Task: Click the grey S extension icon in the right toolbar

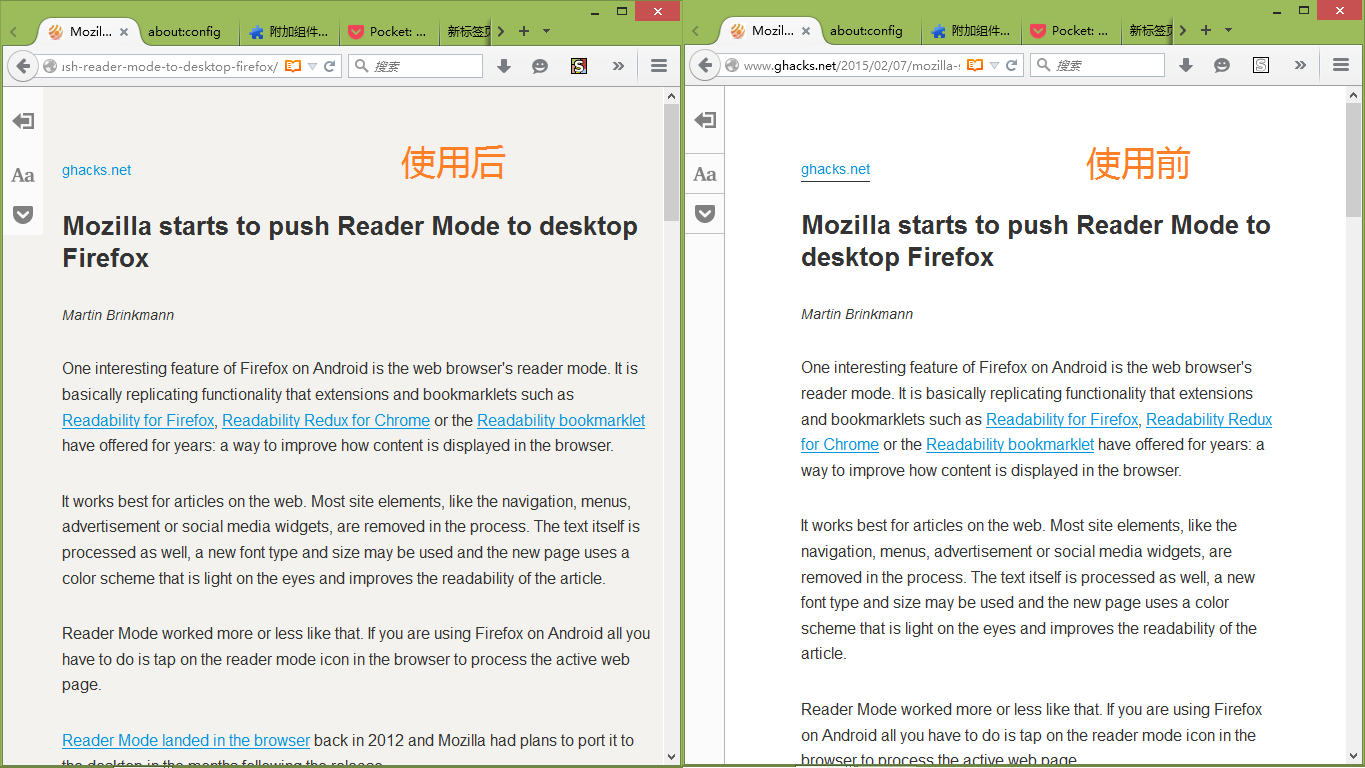Action: tap(1261, 66)
